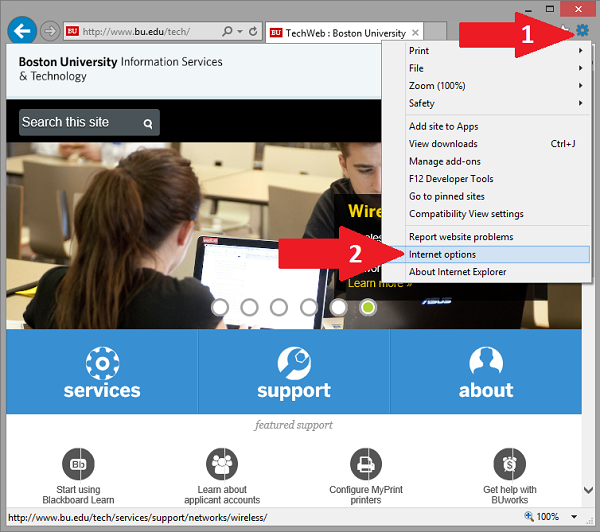The image size is (600, 532).
Task: Click the MyPrint printer icon
Action: 366,464
